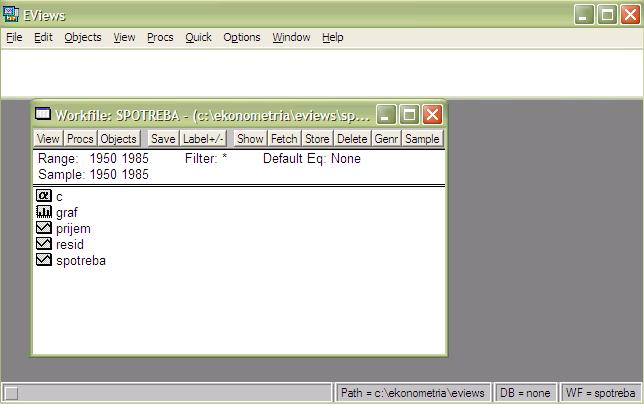Click the Workfile window icon in its title bar
The image size is (644, 404).
pyautogui.click(x=43, y=114)
